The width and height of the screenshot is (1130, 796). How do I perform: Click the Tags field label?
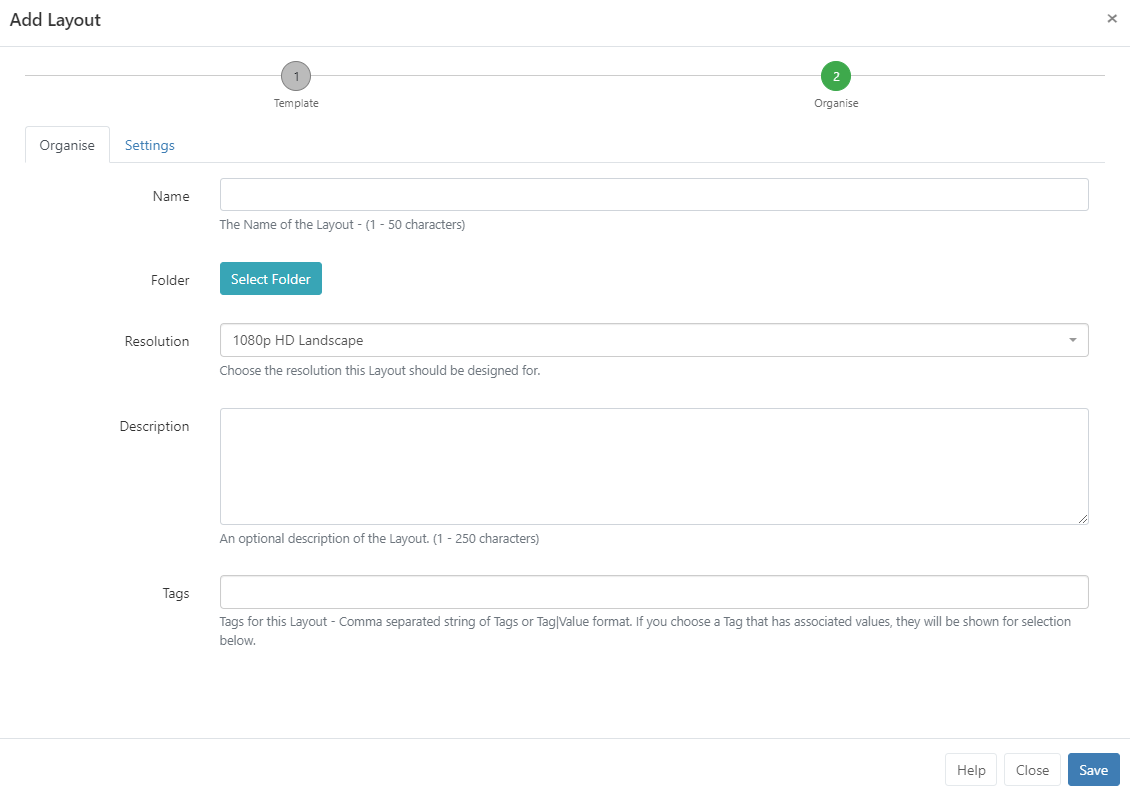pyautogui.click(x=176, y=593)
